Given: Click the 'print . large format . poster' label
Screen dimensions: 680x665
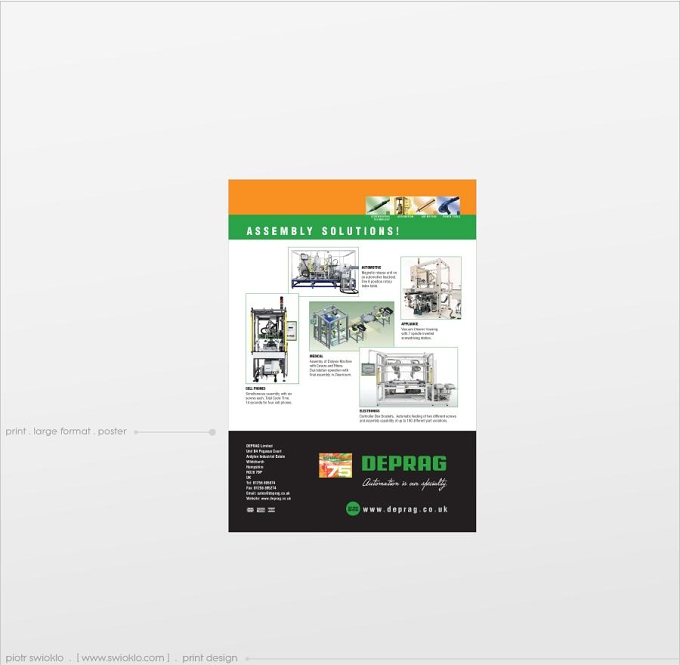Looking at the screenshot, I should (x=66, y=432).
